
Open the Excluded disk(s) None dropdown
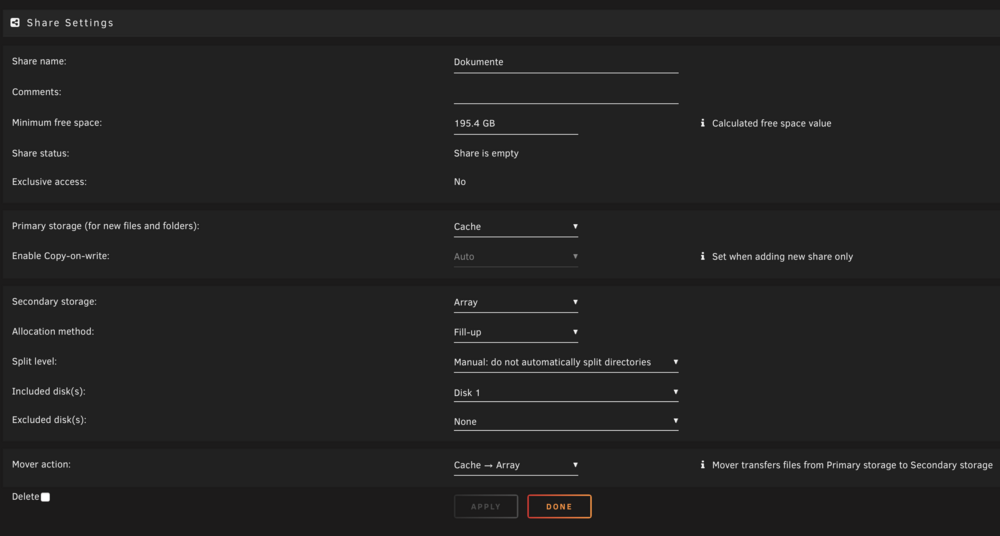tap(566, 422)
